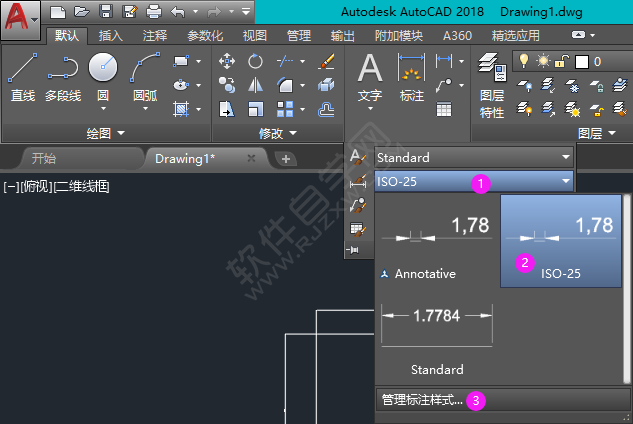
Task: Switch to the 视图 ribbon tab
Action: click(255, 36)
